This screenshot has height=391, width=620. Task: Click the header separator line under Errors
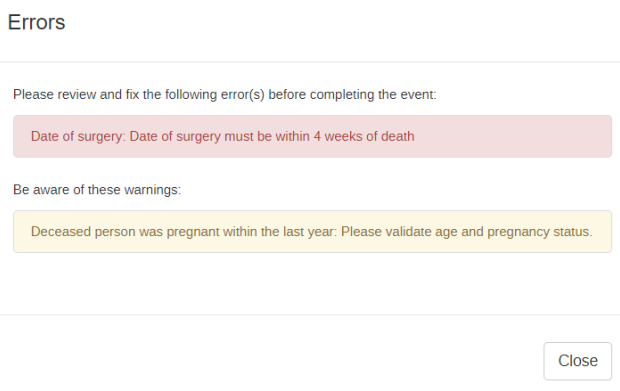pyautogui.click(x=310, y=62)
